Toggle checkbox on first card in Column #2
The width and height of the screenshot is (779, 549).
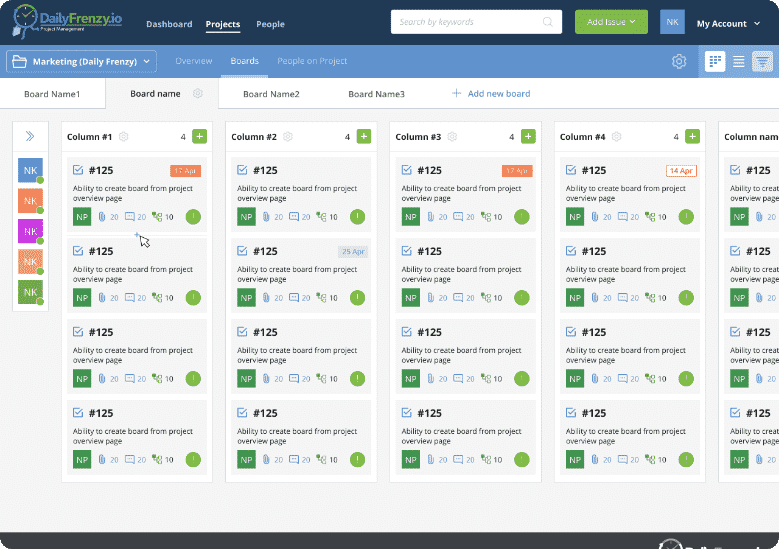[x=242, y=170]
